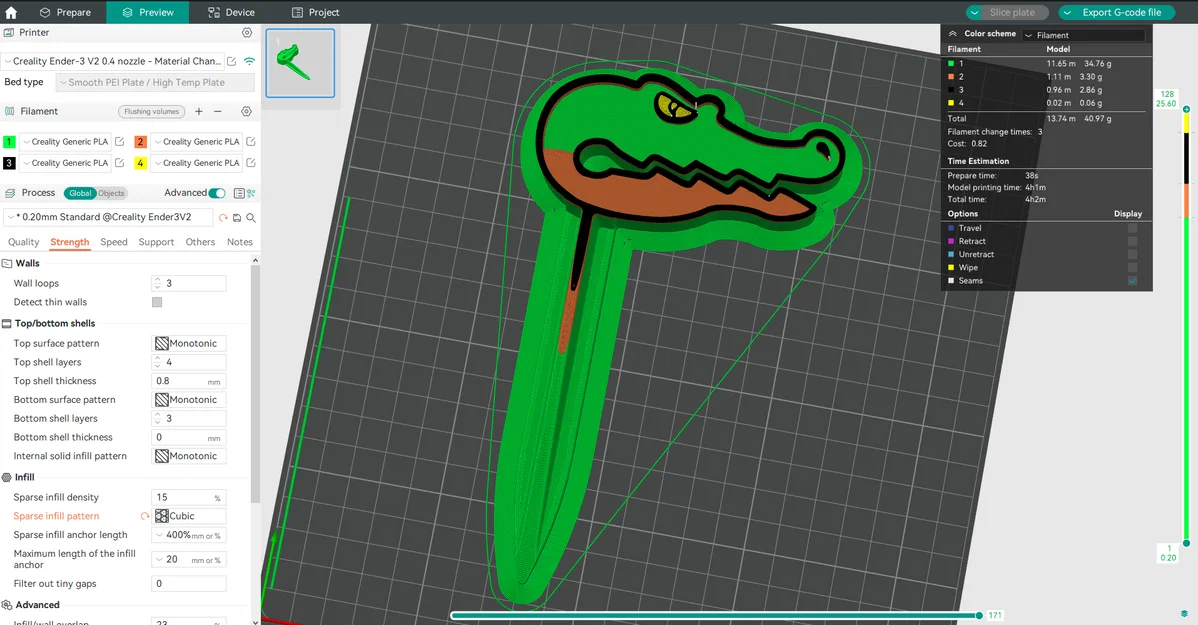
Task: Open the Support settings tab
Action: 156,242
